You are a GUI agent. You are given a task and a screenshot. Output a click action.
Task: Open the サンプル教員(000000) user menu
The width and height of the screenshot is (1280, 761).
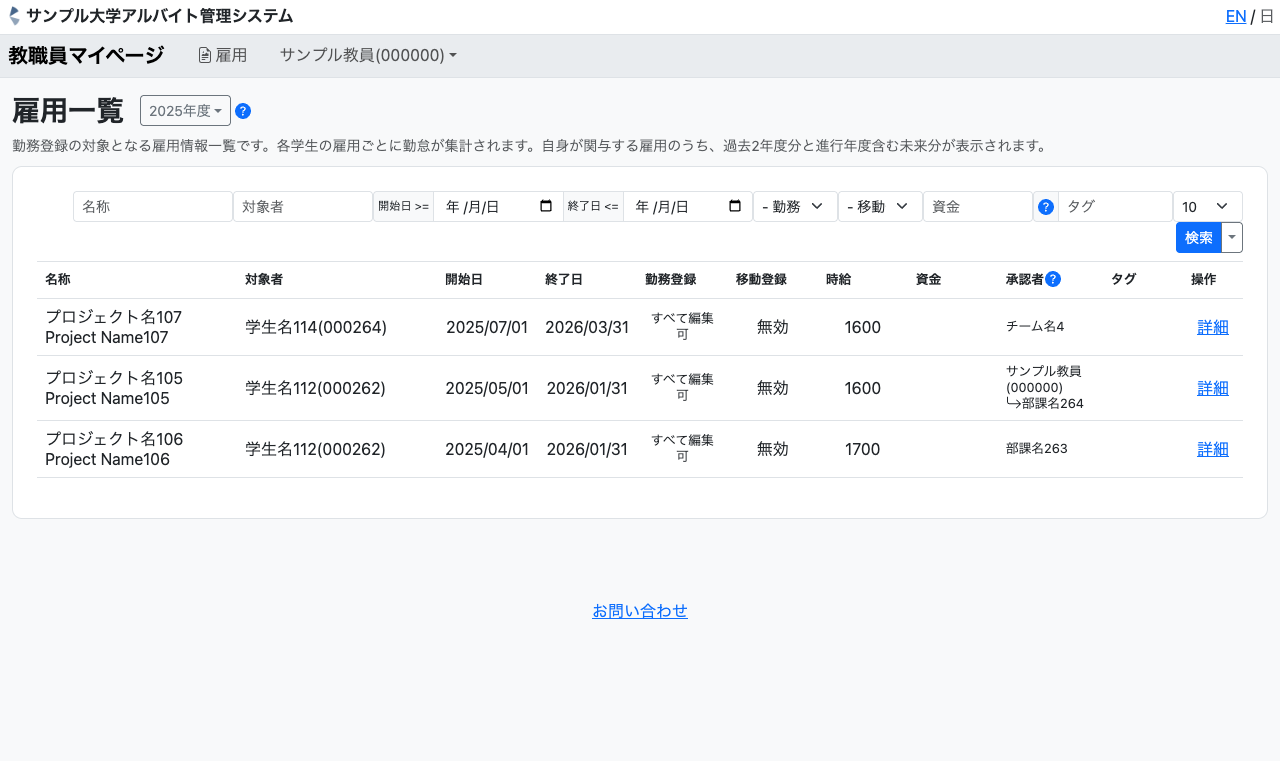[x=368, y=56]
